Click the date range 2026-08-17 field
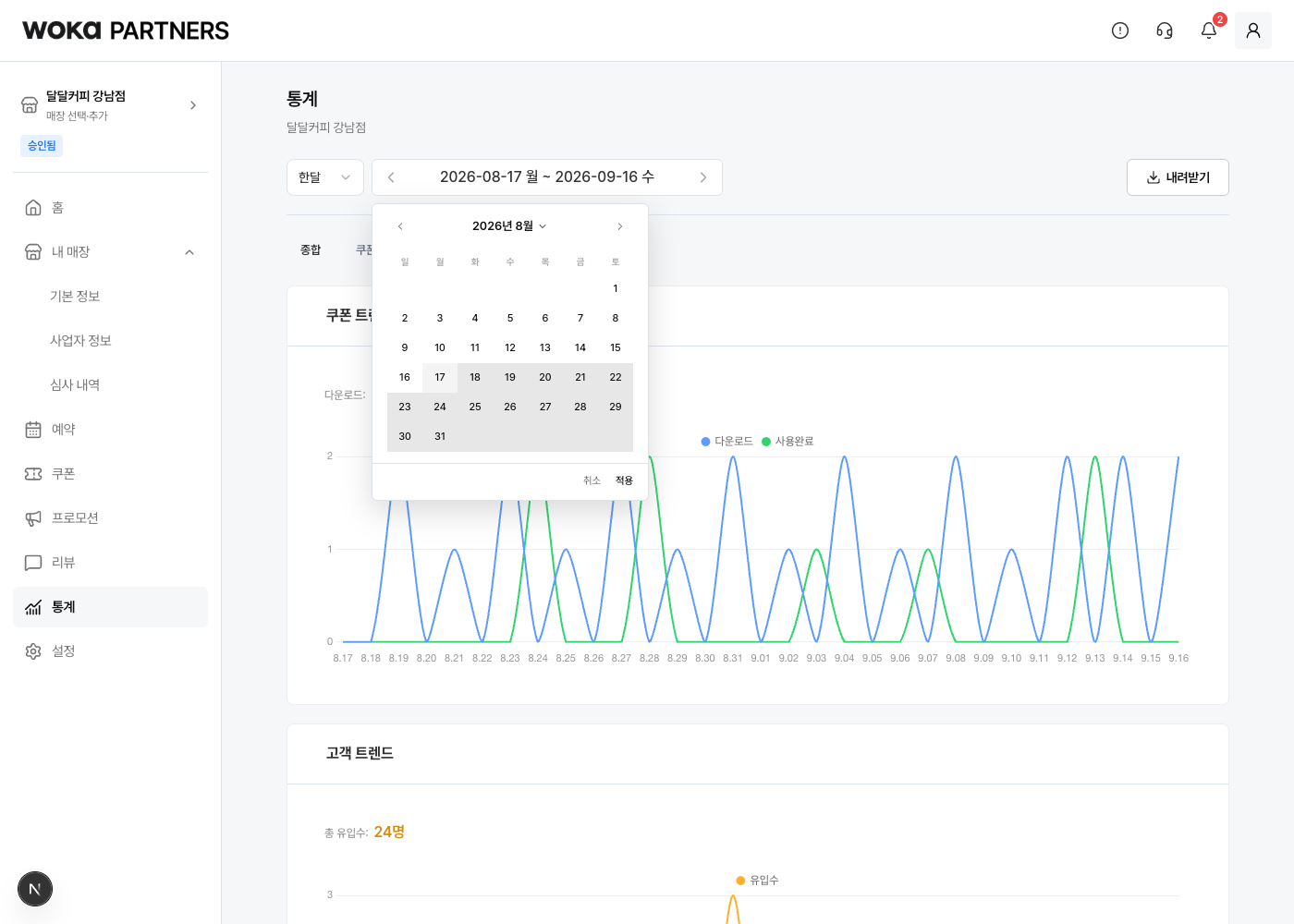The width and height of the screenshot is (1294, 924). coord(547,177)
